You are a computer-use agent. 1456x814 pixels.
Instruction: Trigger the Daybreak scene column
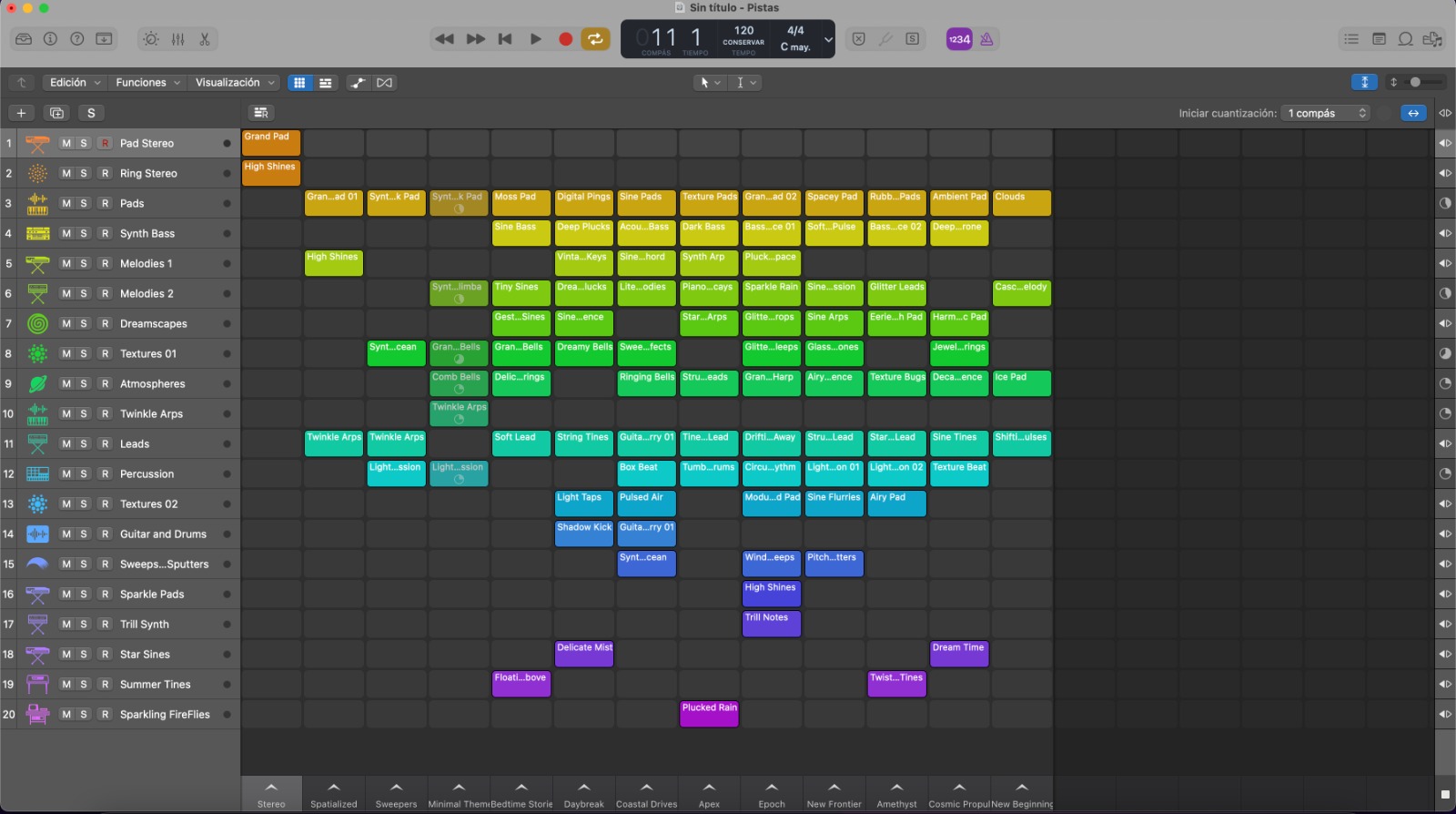(x=584, y=789)
